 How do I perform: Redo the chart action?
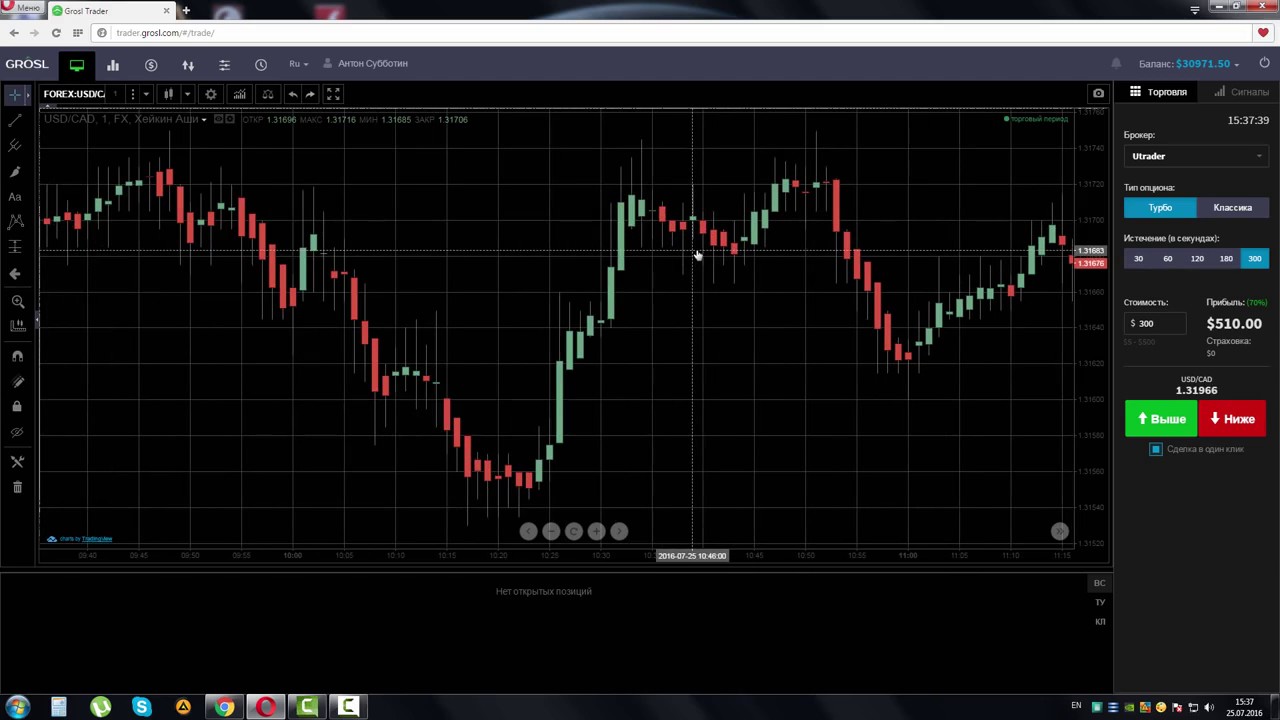tap(310, 94)
